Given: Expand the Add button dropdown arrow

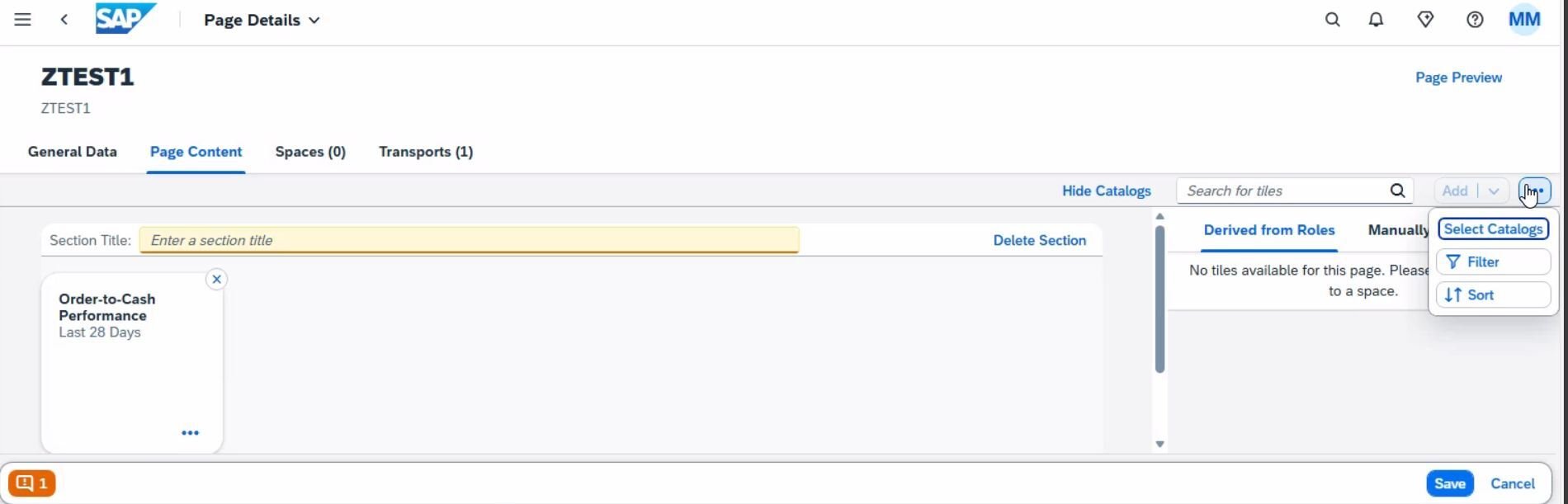Looking at the screenshot, I should tap(1494, 191).
